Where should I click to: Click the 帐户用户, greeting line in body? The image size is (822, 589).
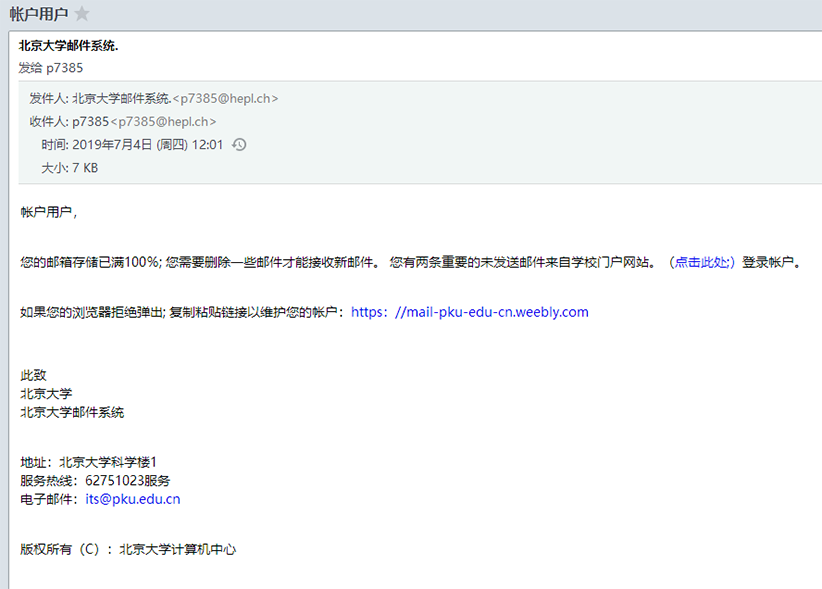coord(48,212)
